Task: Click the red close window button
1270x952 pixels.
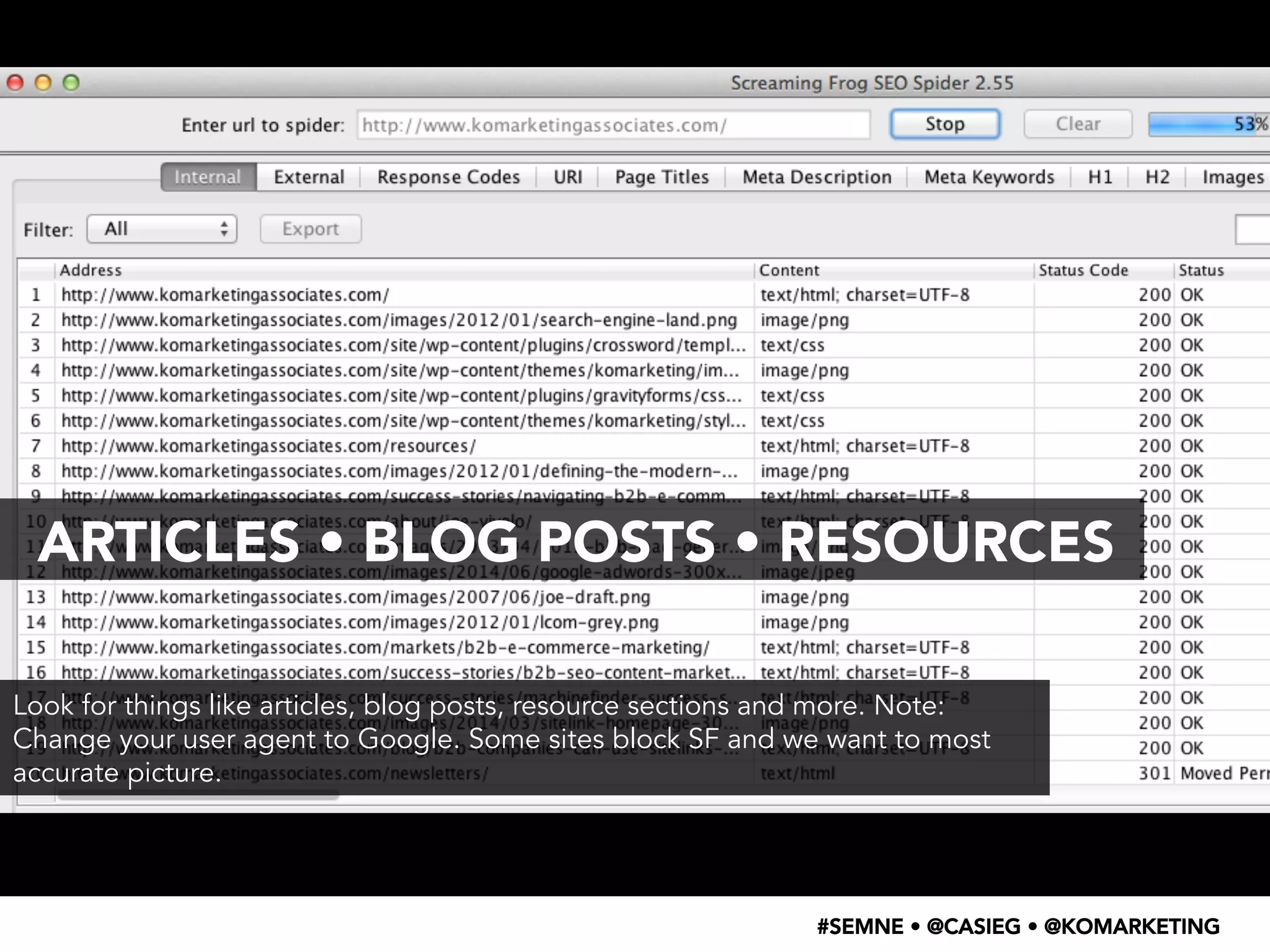Action: click(x=15, y=82)
